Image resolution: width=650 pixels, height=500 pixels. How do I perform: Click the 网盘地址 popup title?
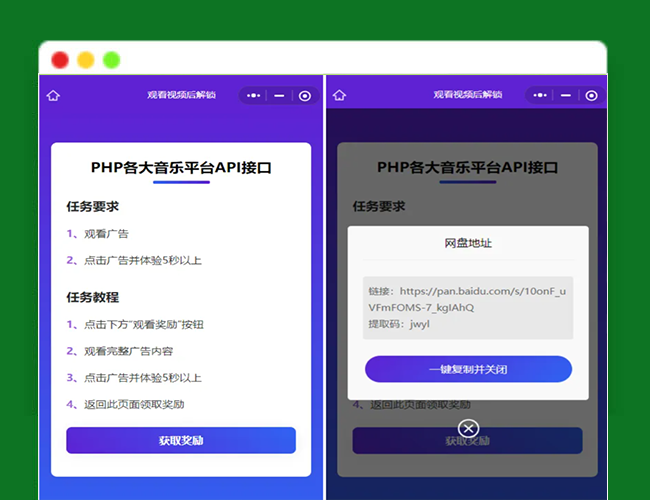click(x=468, y=243)
